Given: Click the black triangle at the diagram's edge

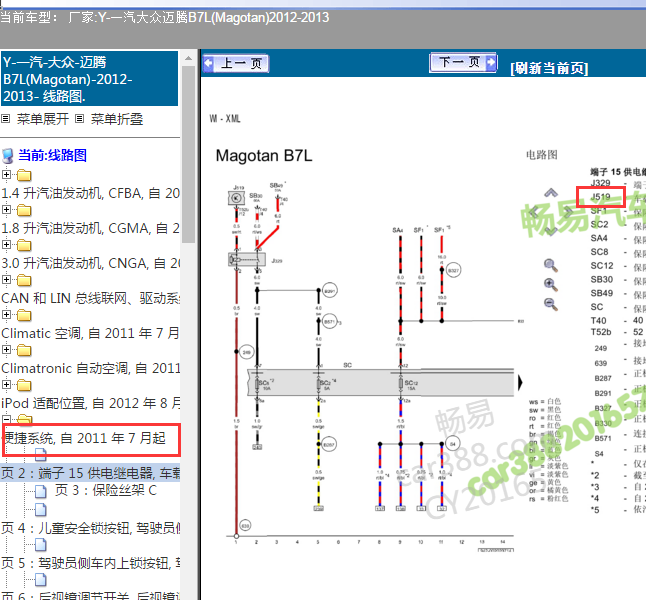Looking at the screenshot, I should [x=520, y=382].
